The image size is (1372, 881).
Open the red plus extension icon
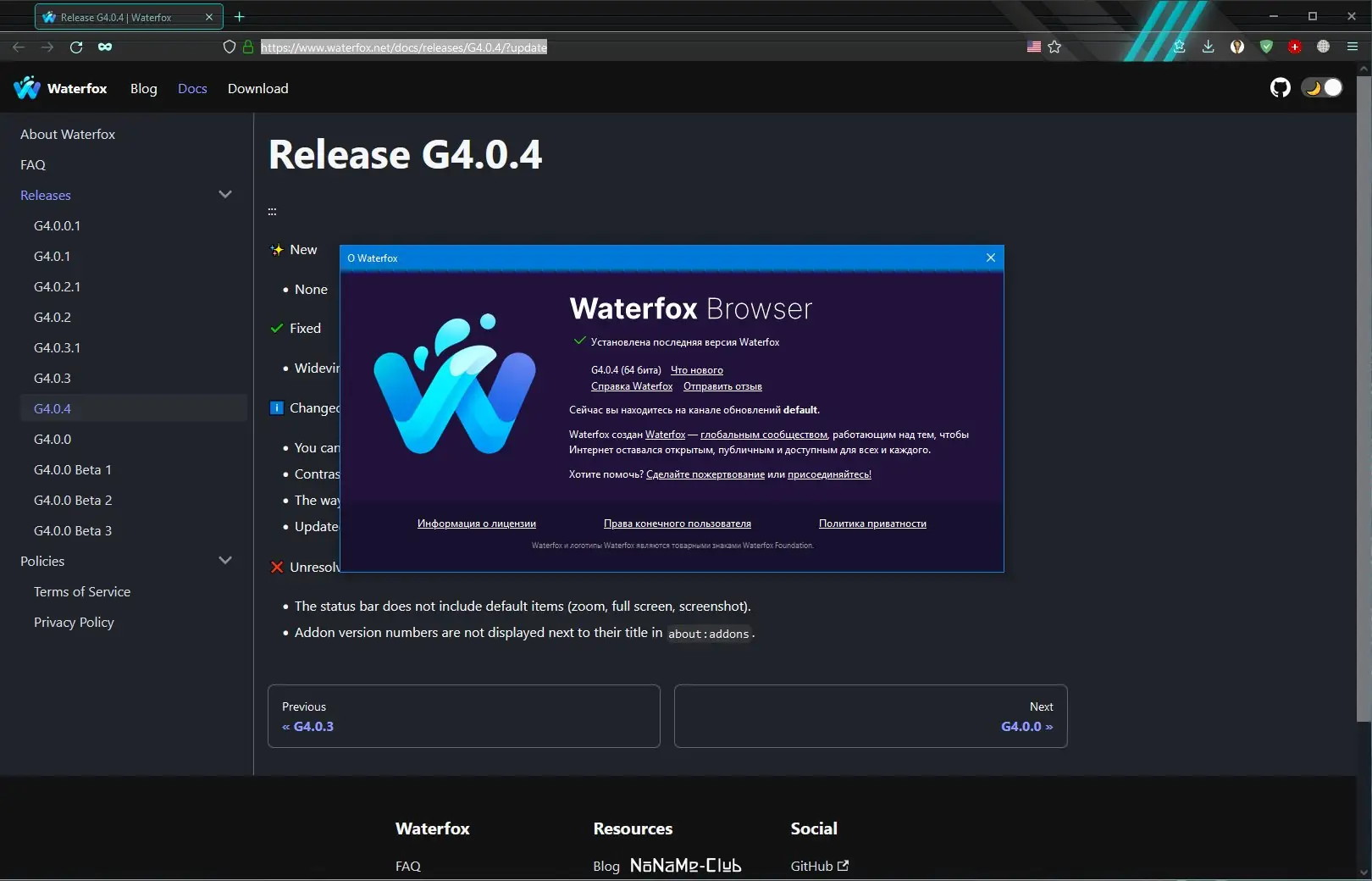coord(1295,47)
